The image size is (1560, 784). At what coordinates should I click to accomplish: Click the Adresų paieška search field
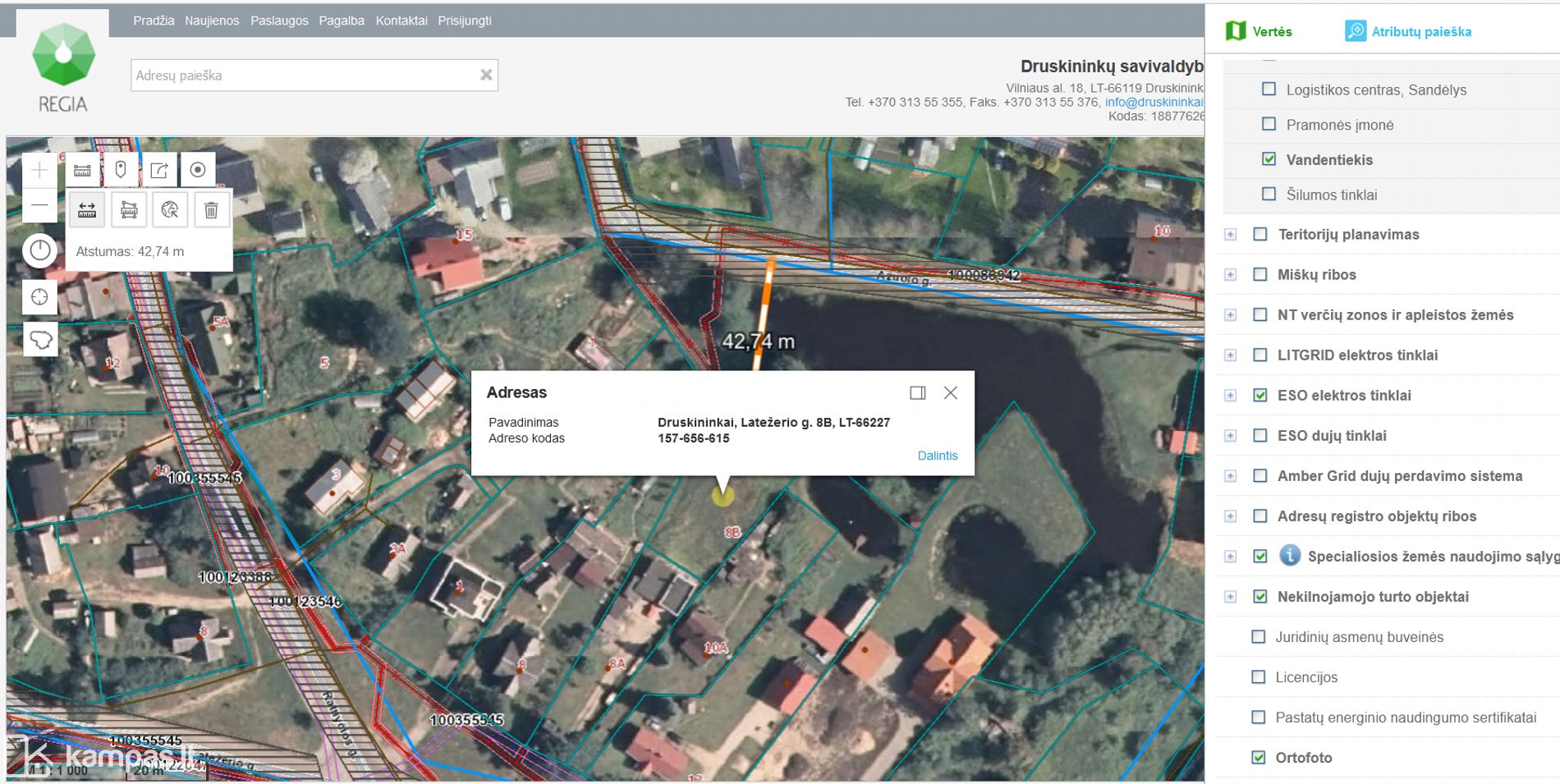pyautogui.click(x=304, y=76)
